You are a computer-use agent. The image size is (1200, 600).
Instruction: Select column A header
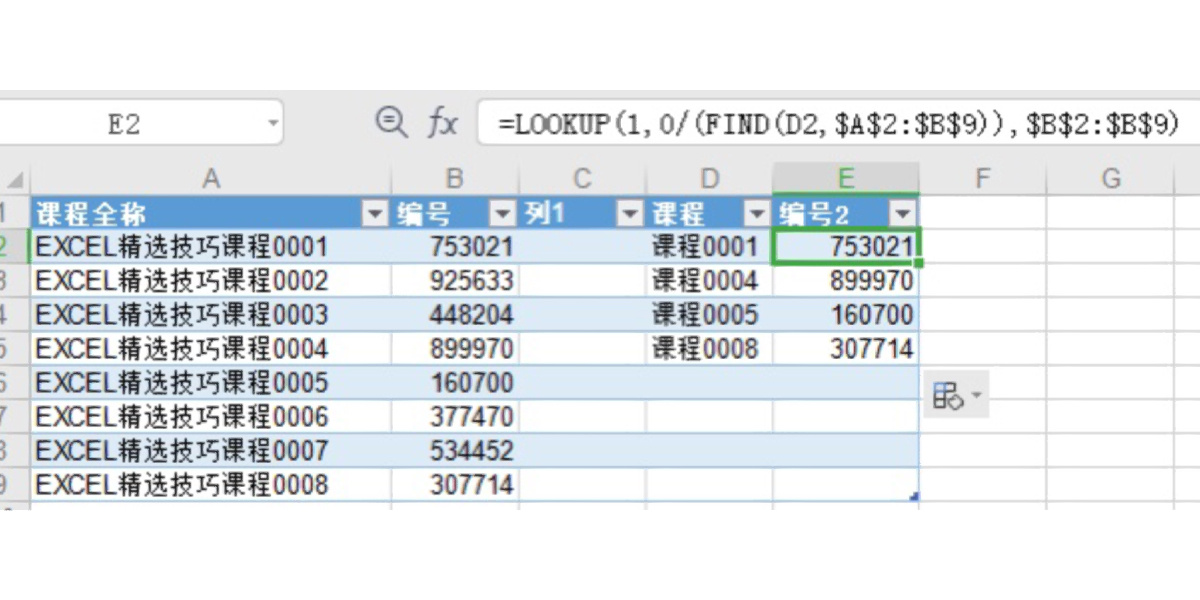211,179
